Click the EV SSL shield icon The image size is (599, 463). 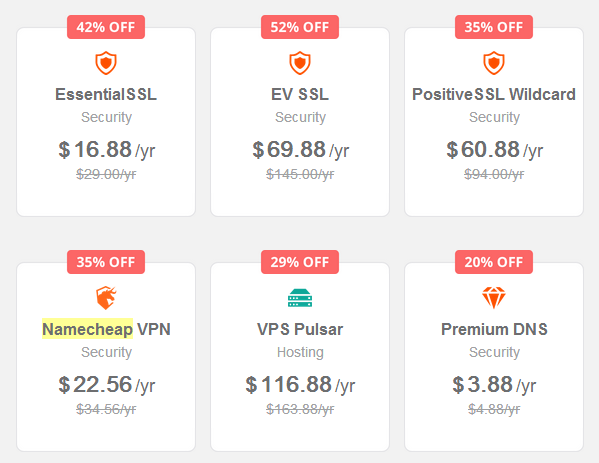tap(300, 63)
